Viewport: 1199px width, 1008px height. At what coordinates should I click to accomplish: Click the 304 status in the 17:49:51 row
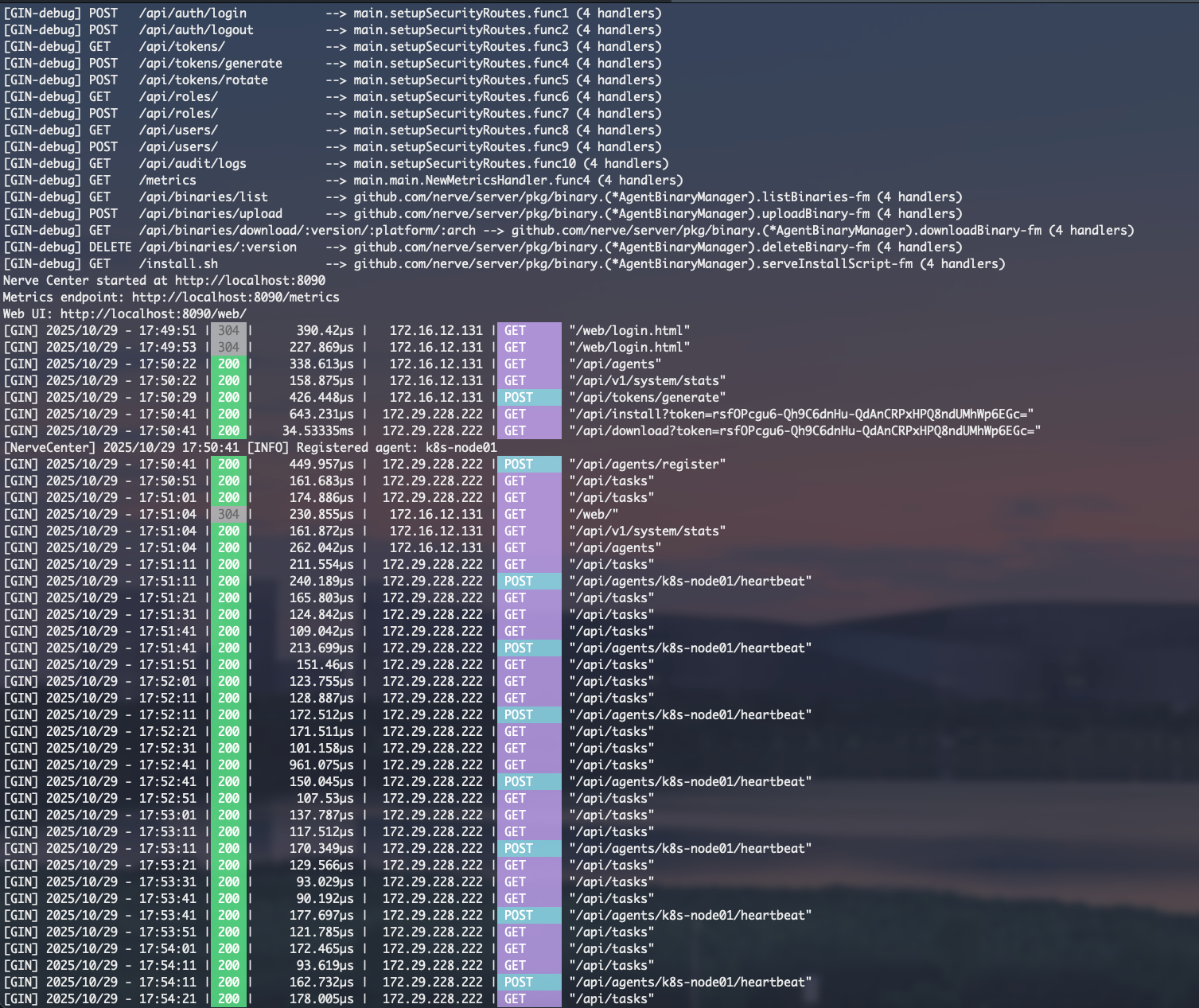228,330
